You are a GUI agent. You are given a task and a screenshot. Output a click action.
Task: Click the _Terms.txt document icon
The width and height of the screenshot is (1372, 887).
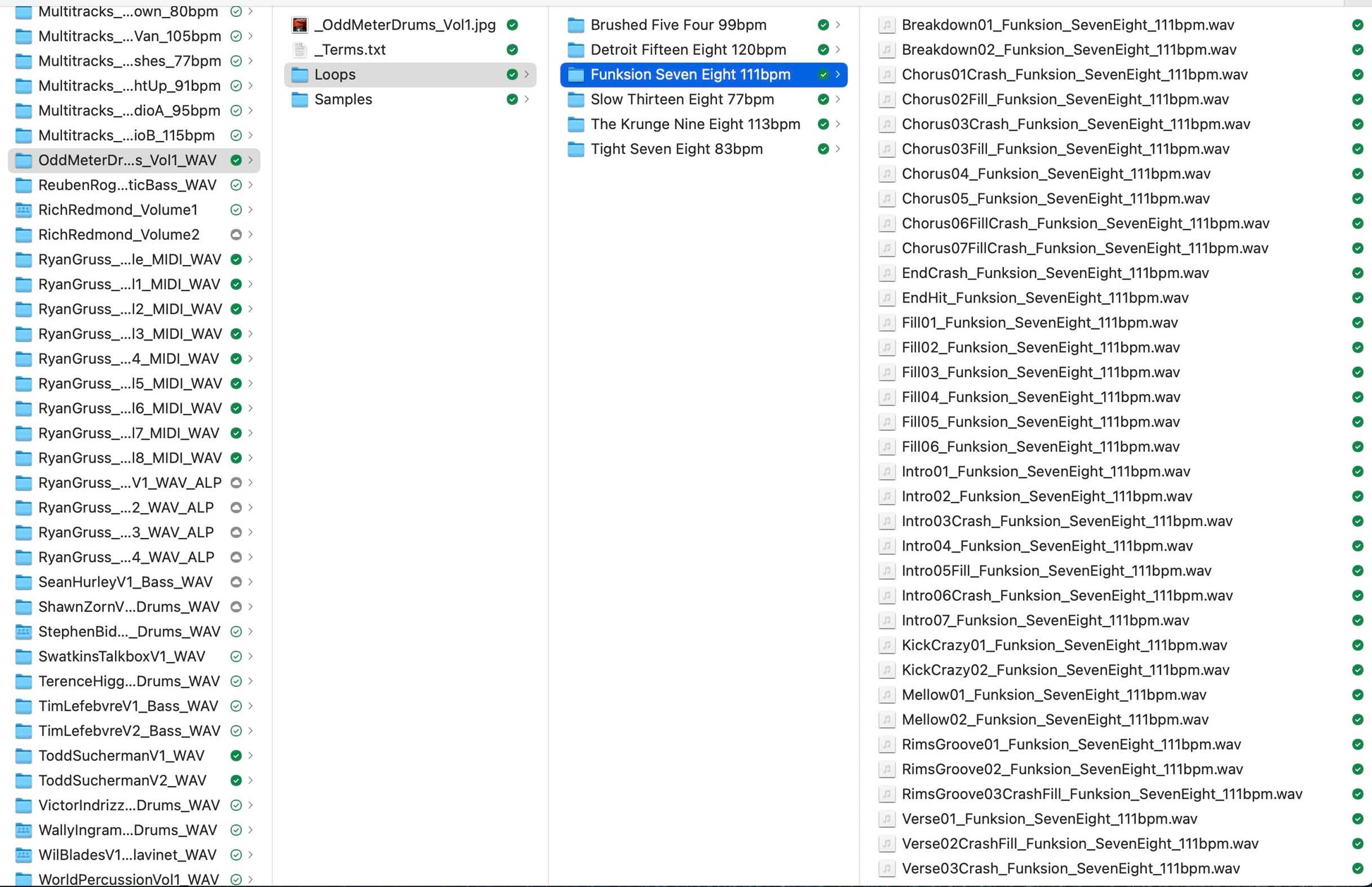pos(300,50)
